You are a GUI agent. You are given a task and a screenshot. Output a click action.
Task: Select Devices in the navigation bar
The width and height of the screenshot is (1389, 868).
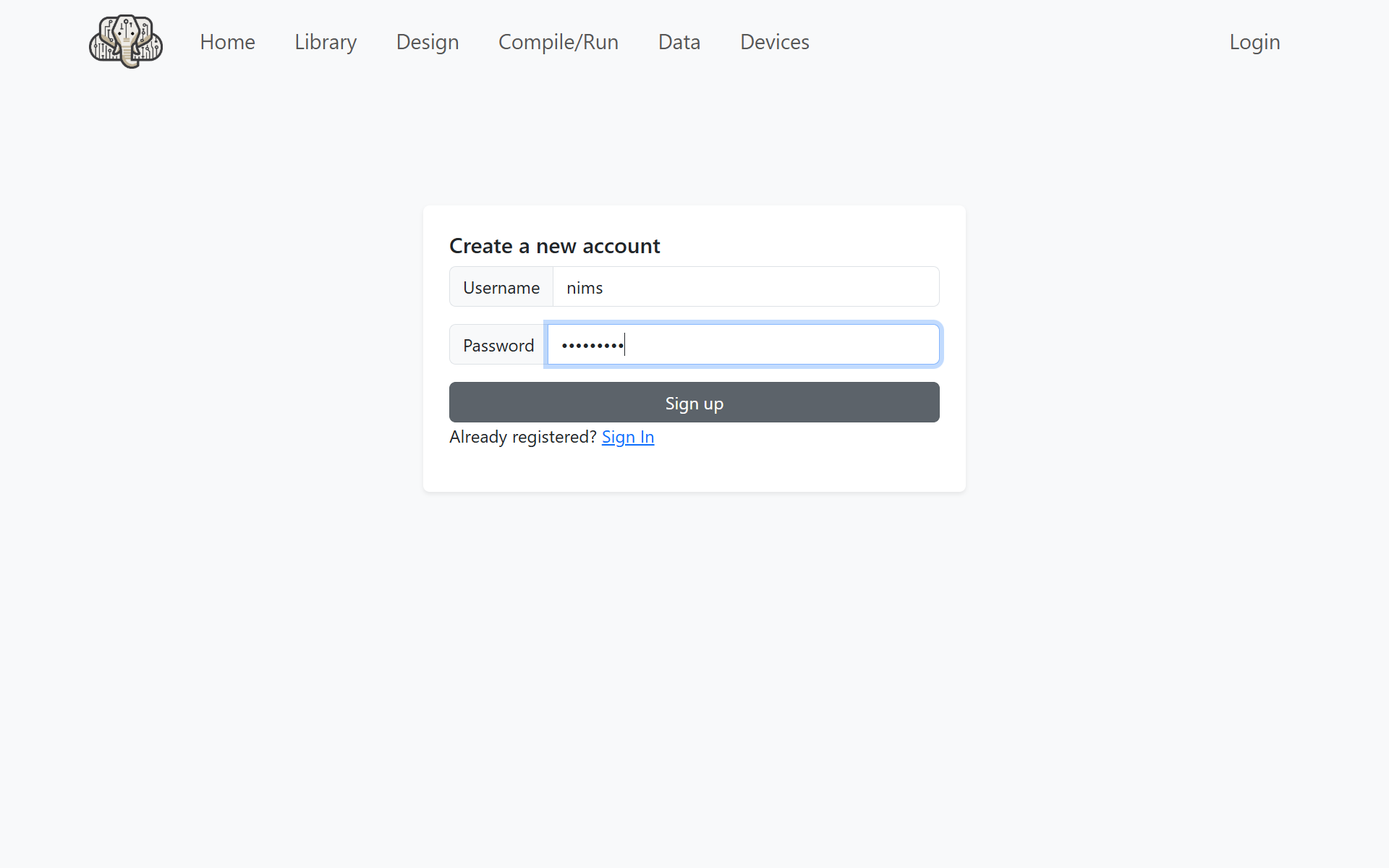tap(774, 42)
